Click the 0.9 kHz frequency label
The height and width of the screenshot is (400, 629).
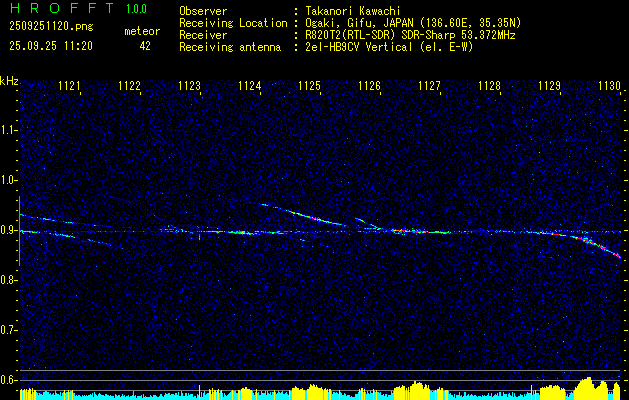8,230
